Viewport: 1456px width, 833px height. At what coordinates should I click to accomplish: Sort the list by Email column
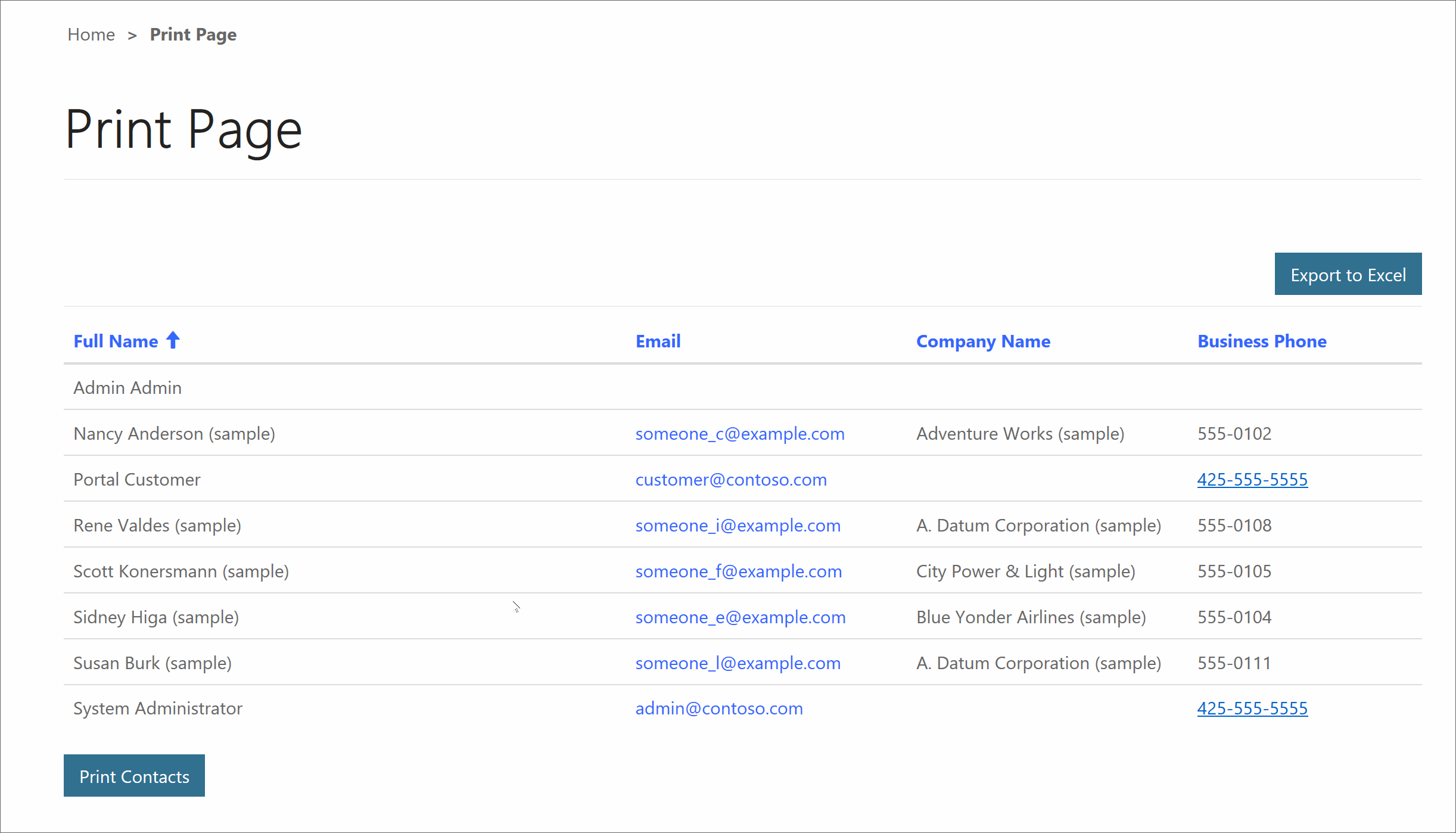click(x=658, y=341)
